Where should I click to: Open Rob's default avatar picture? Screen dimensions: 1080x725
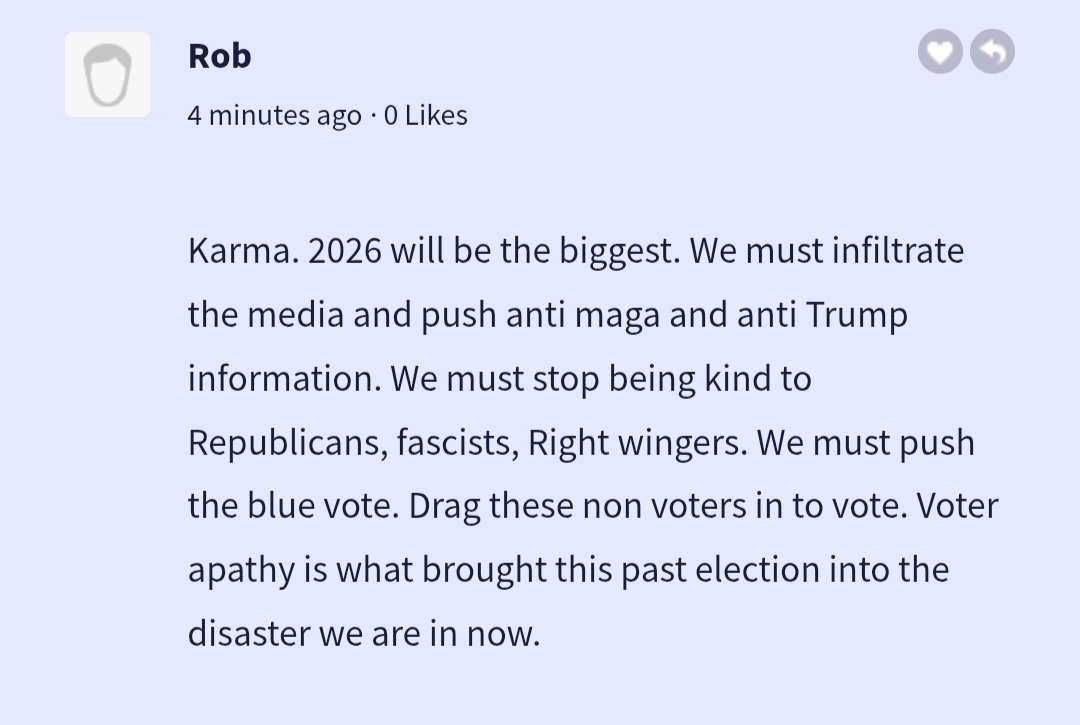tap(107, 75)
